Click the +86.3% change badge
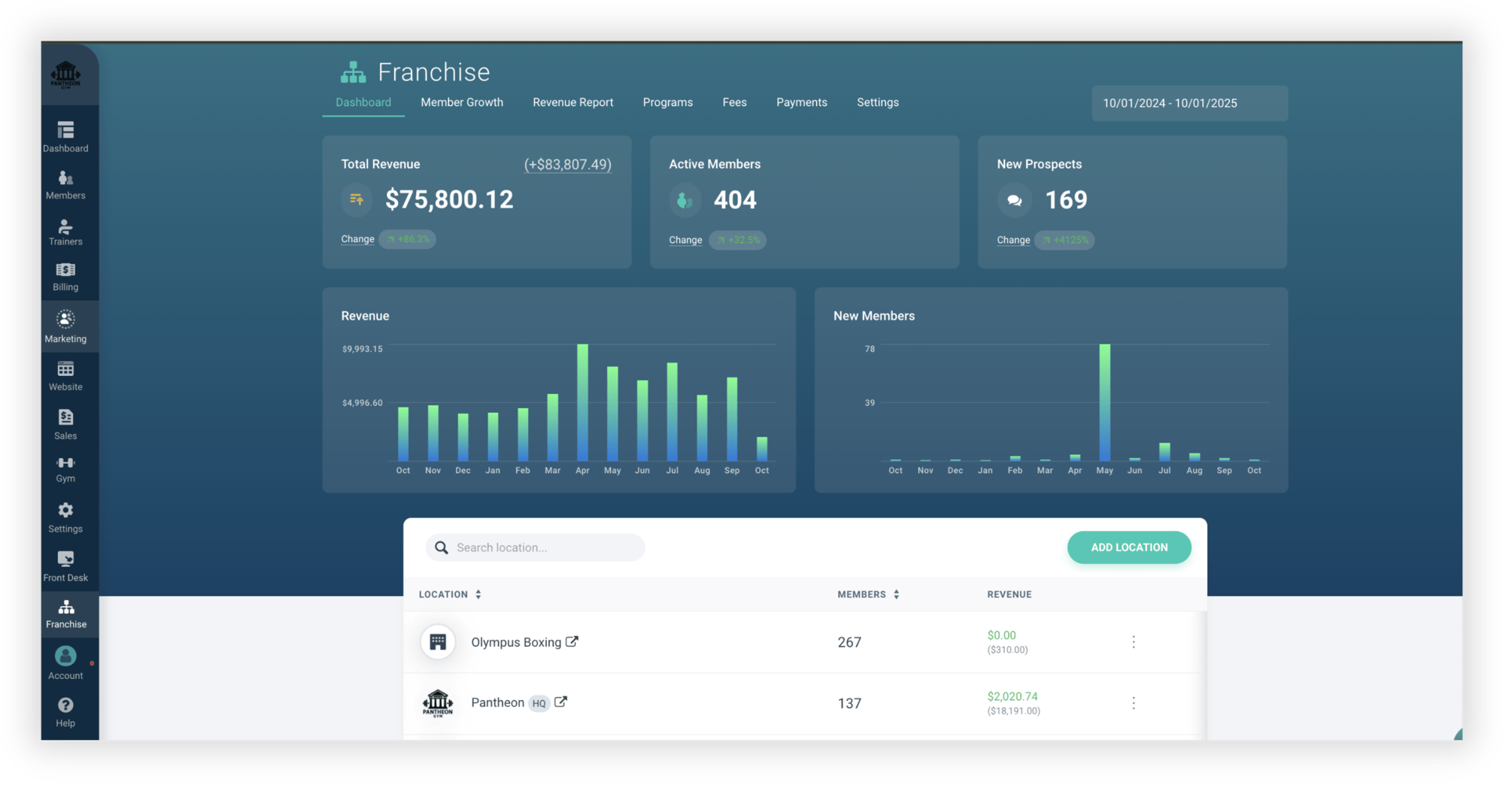Viewport: 1512px width, 785px height. [408, 239]
